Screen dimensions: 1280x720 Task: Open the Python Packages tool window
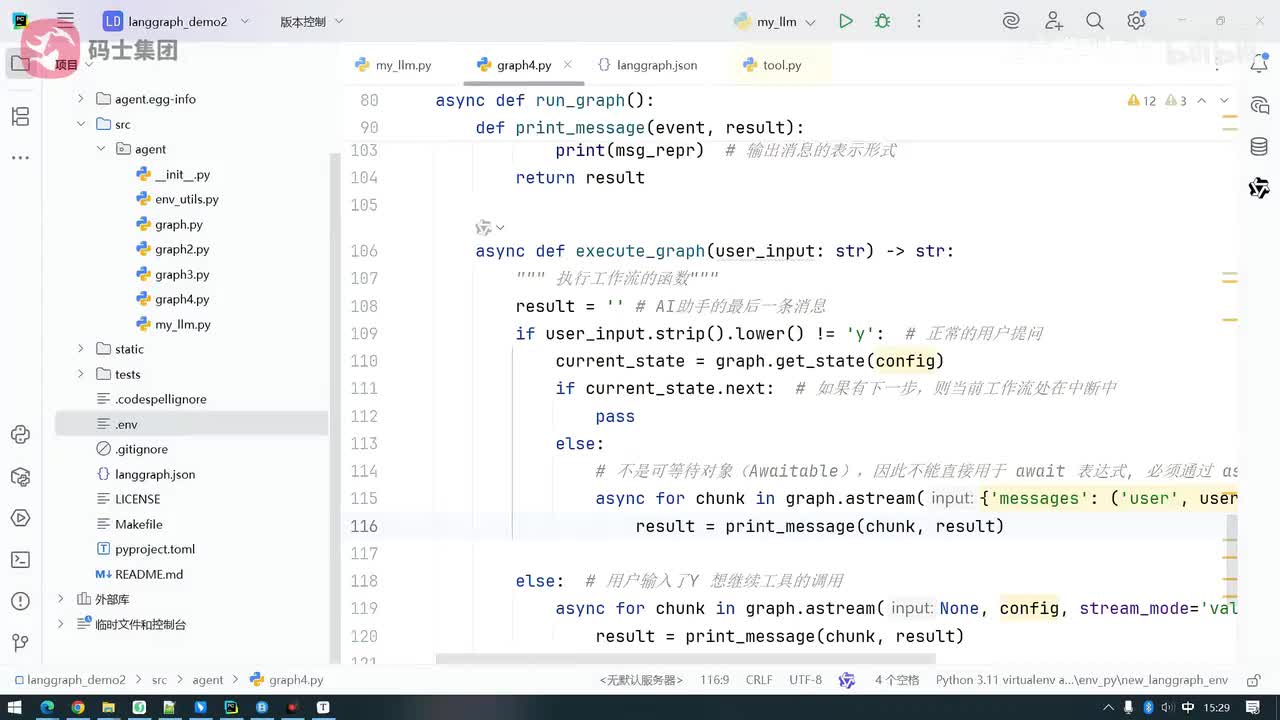point(20,476)
